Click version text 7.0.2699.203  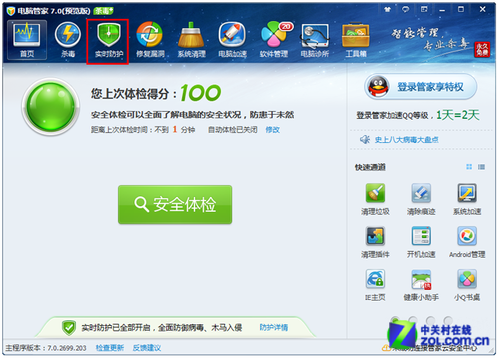tap(67, 348)
